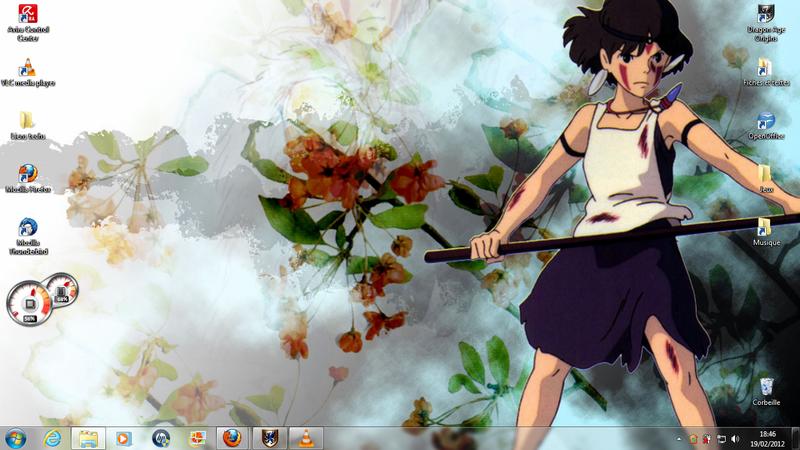Image resolution: width=800 pixels, height=450 pixels.
Task: Click the small memory usage gauge gadget
Action: [x=61, y=290]
